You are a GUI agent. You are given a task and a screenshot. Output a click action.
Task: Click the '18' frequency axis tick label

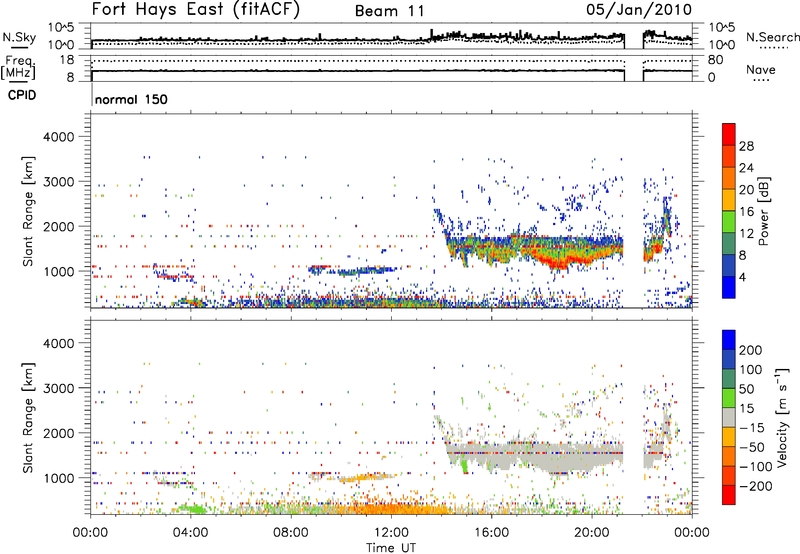pyautogui.click(x=67, y=59)
